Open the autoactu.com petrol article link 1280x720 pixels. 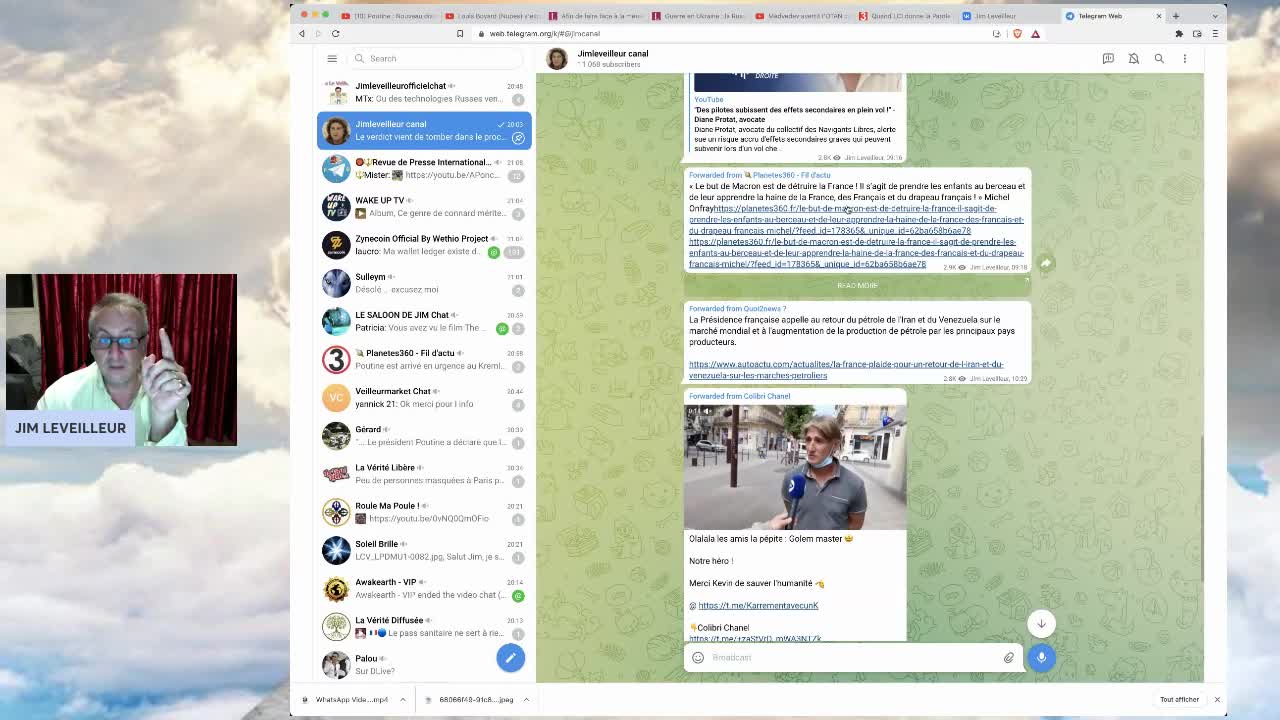coord(846,370)
